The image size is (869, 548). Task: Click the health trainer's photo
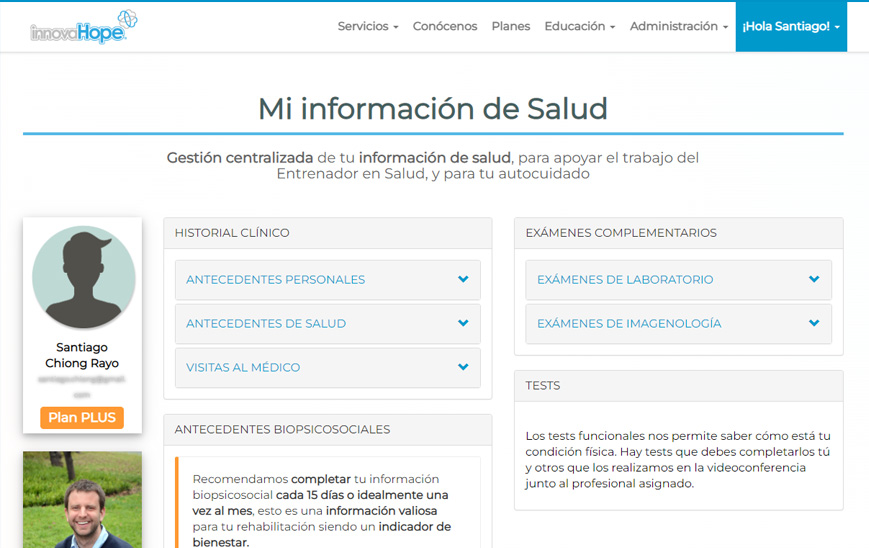point(83,500)
